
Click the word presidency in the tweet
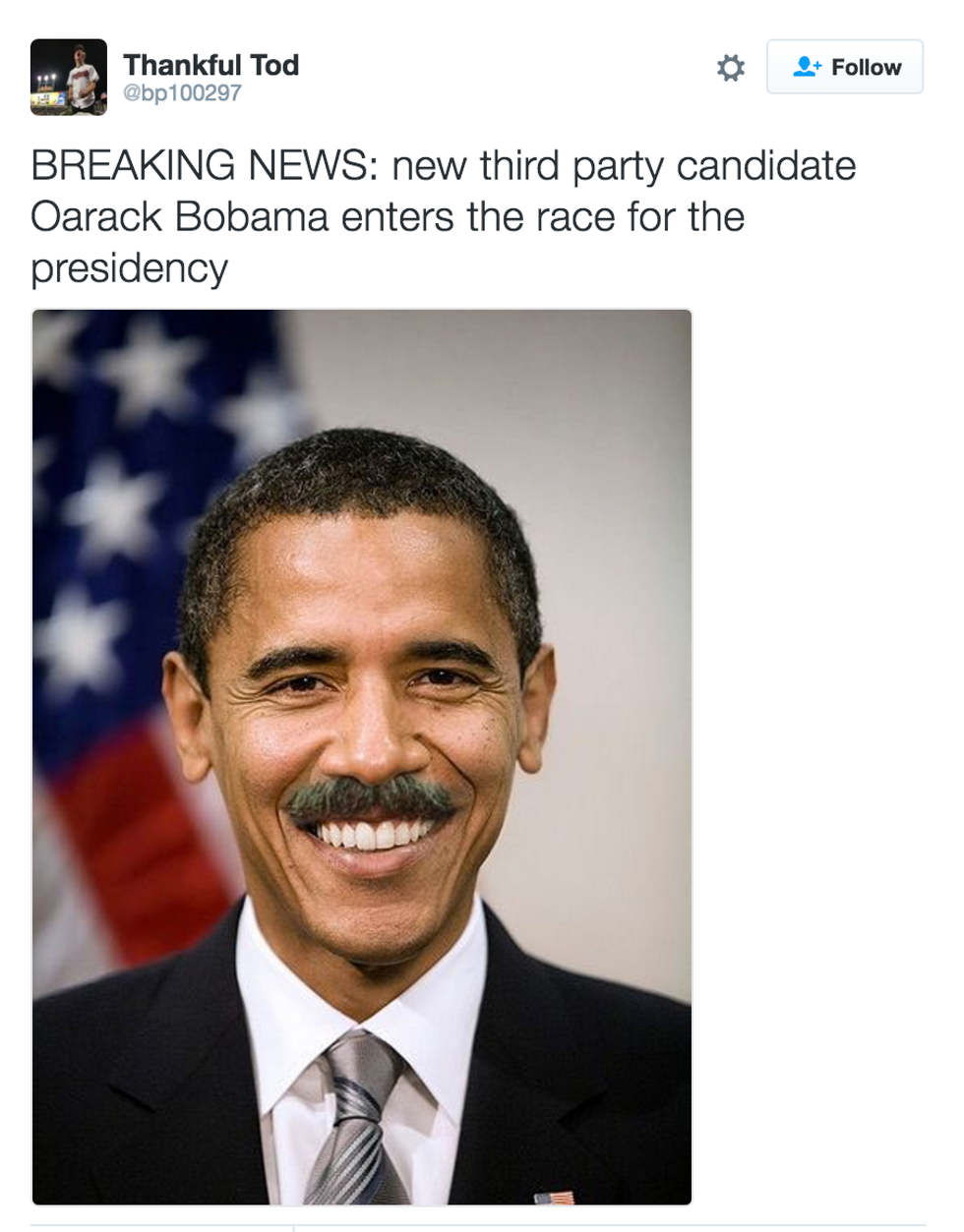[130, 269]
